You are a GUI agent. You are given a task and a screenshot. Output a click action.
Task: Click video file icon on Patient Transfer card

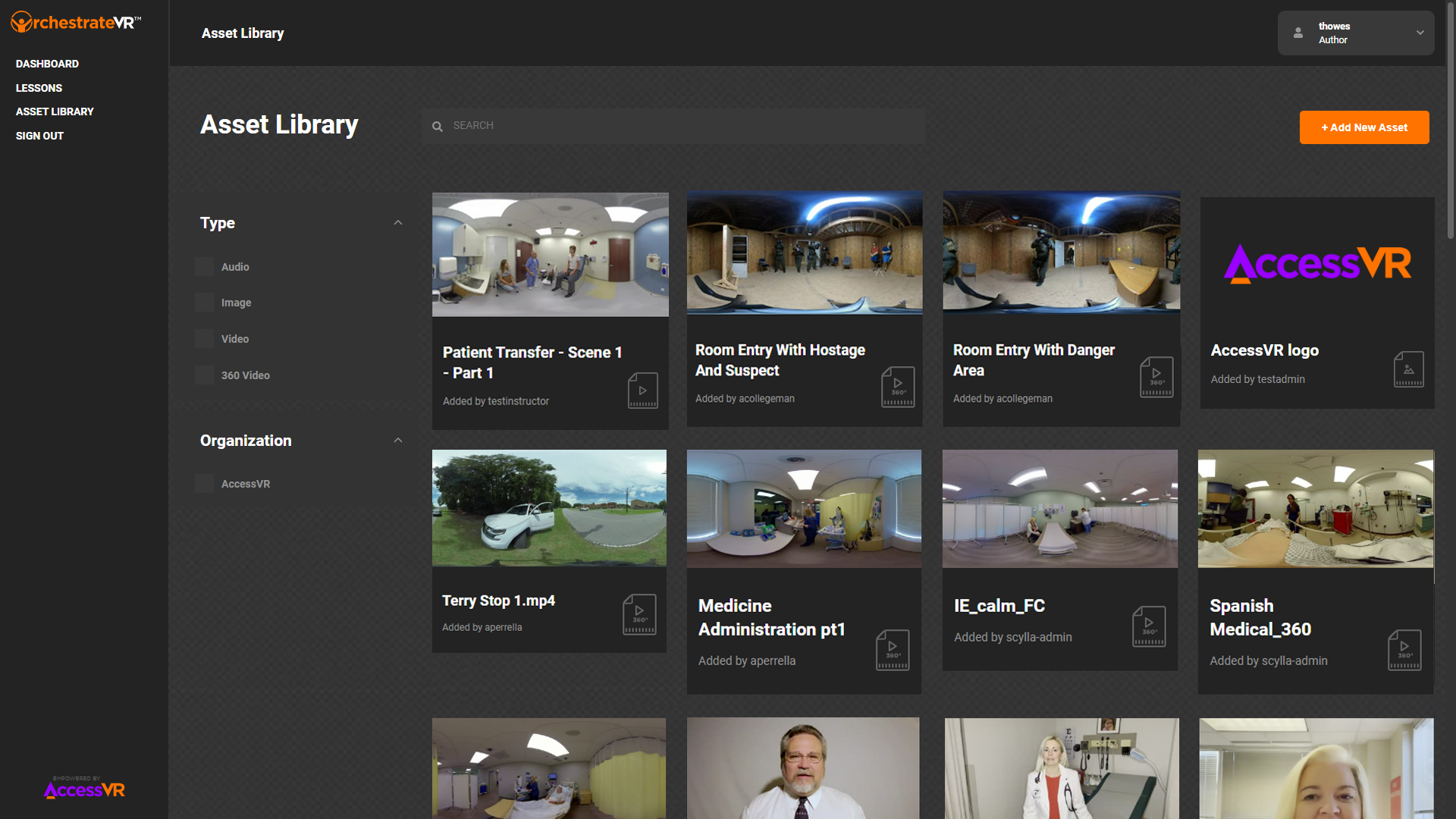tap(642, 391)
